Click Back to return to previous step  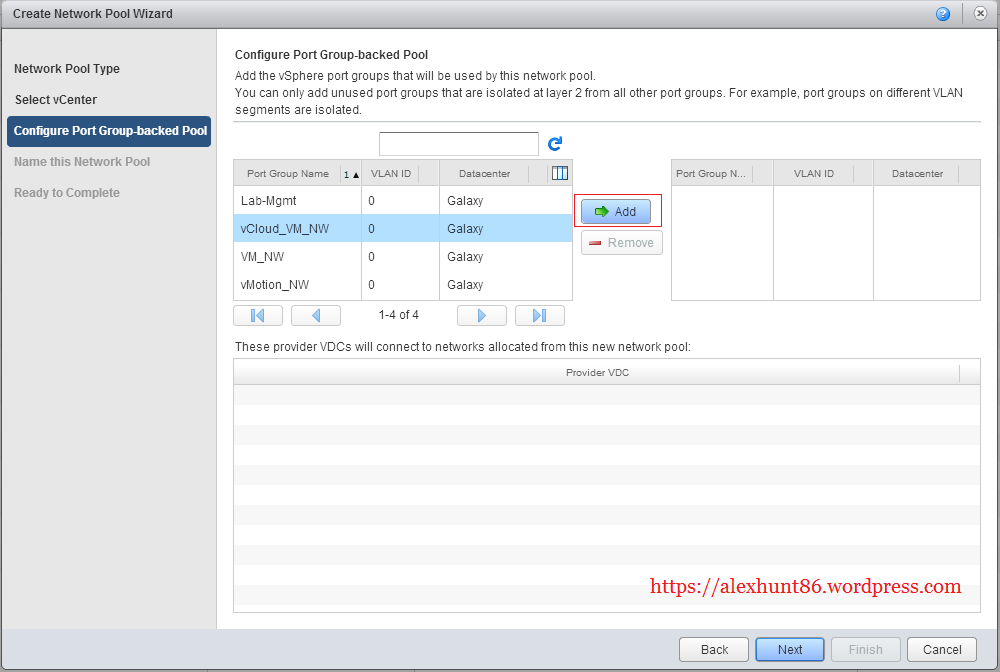[714, 649]
